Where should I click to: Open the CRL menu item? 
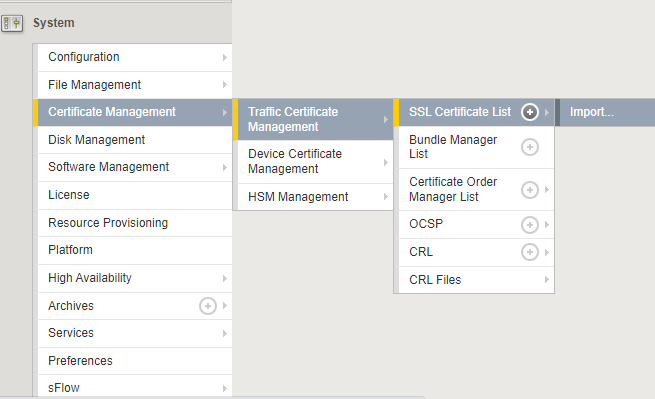coord(476,252)
